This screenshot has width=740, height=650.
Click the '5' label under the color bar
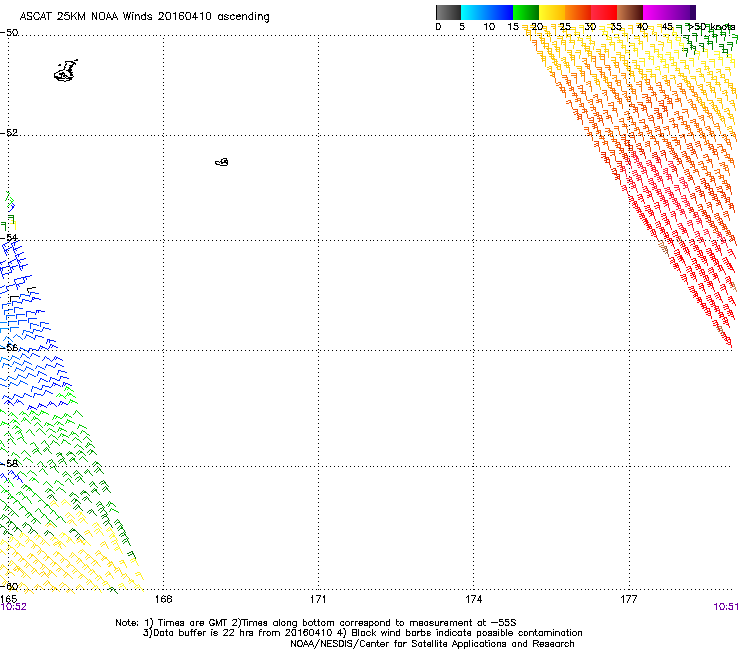pos(462,27)
